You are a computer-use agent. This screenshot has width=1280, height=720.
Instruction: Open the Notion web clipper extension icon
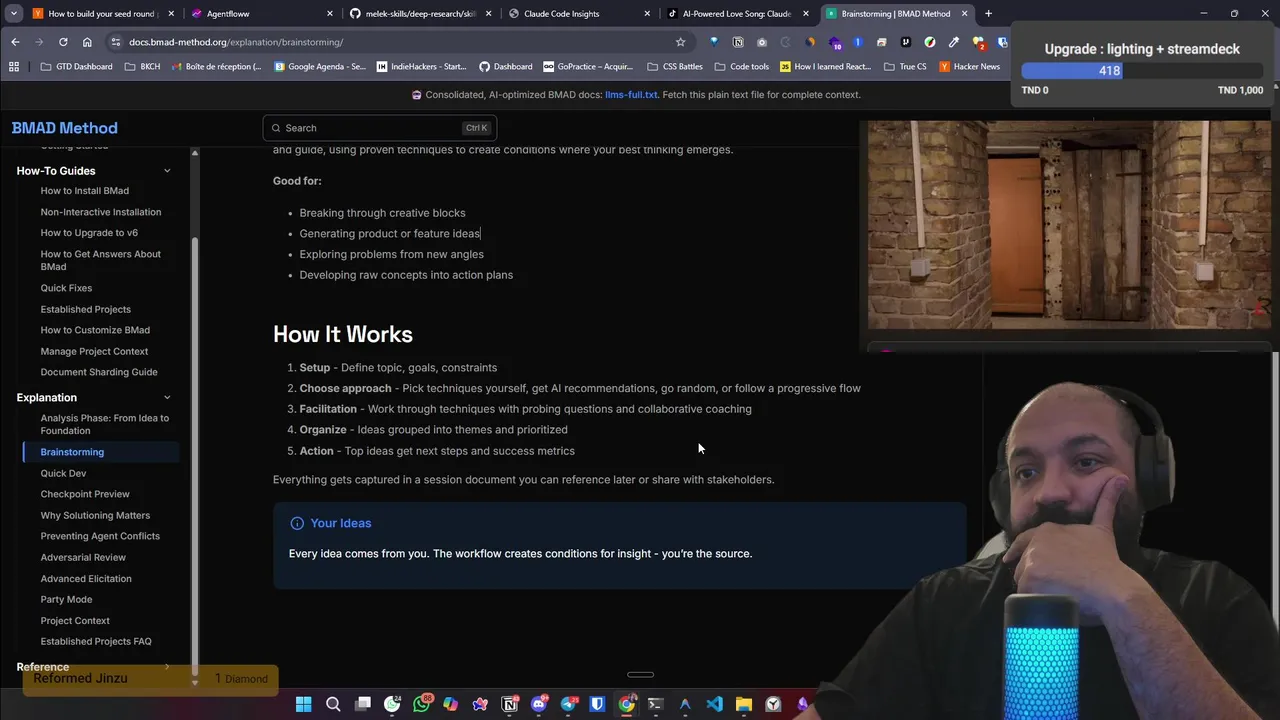tap(738, 42)
